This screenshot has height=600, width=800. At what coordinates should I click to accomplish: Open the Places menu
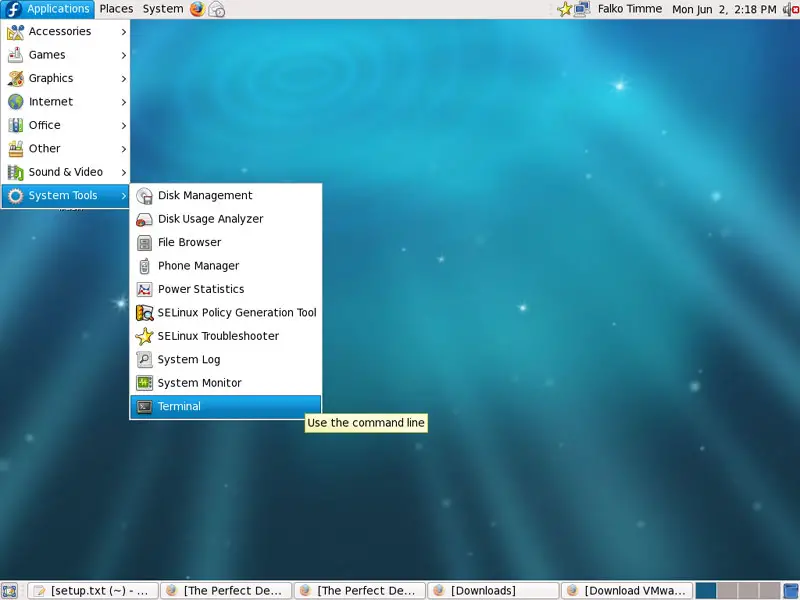116,9
